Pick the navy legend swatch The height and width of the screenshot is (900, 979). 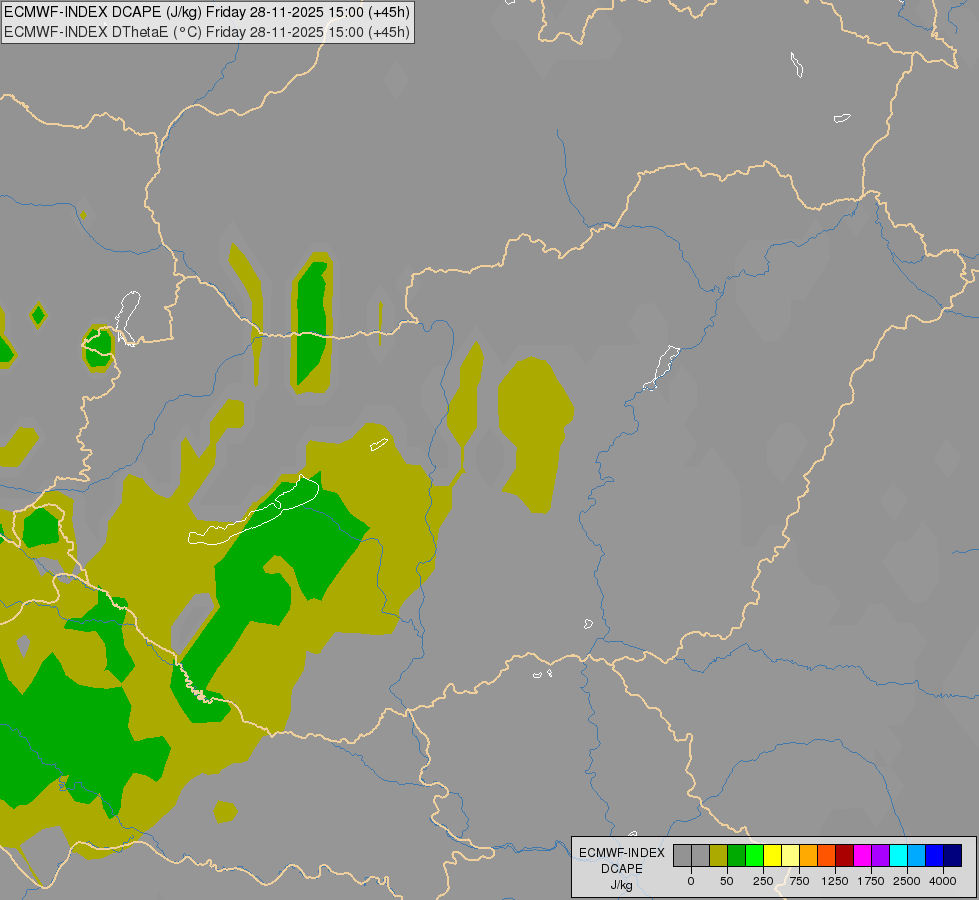pos(952,855)
